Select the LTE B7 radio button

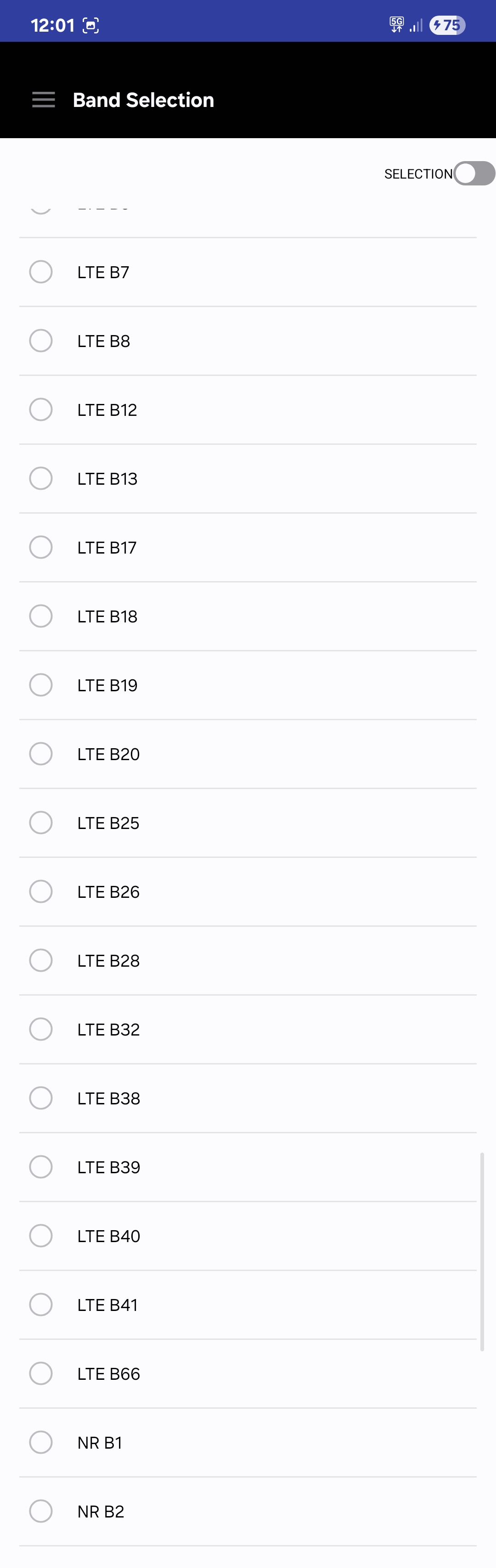point(41,272)
